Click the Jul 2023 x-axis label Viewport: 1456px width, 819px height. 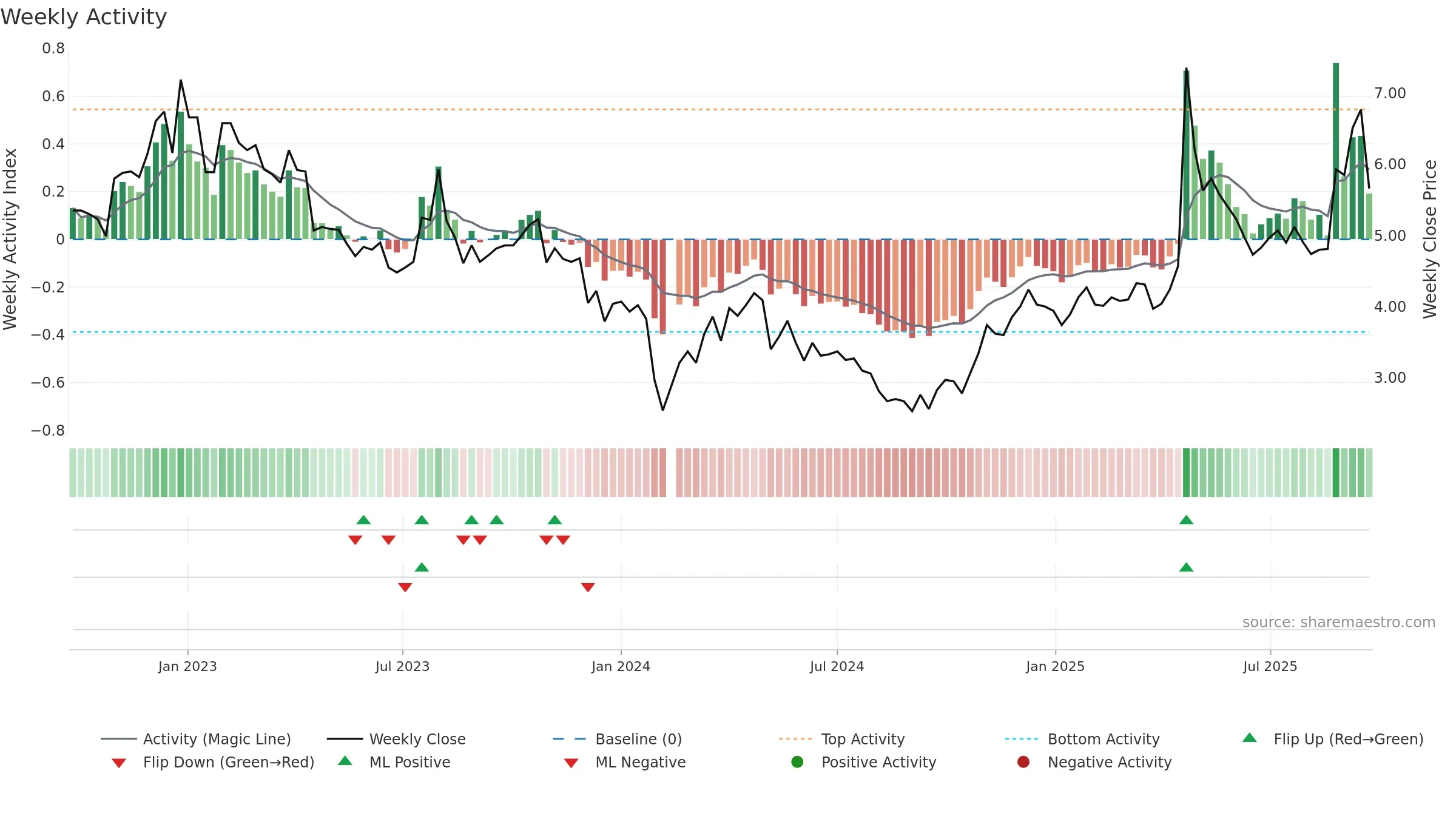point(402,666)
